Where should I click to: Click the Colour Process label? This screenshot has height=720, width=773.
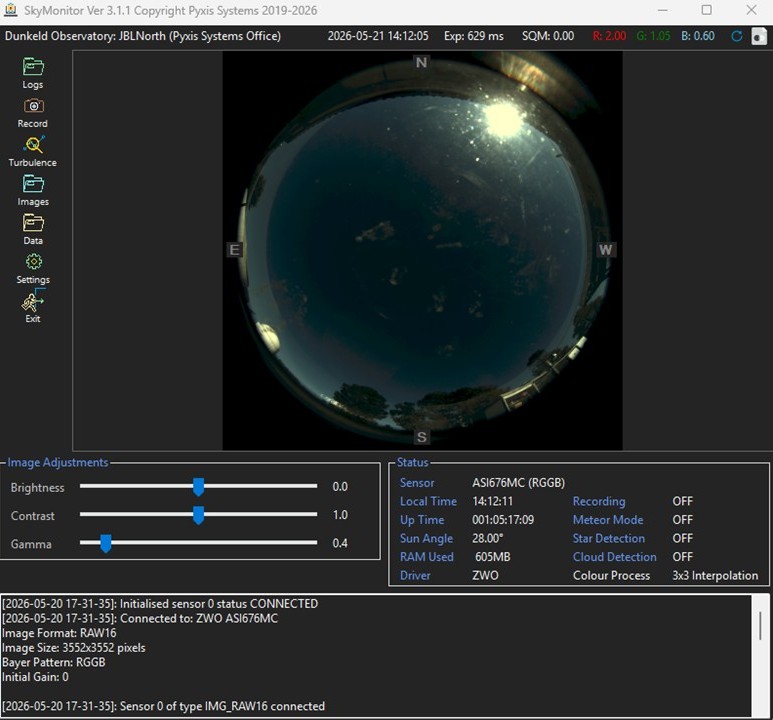[611, 576]
